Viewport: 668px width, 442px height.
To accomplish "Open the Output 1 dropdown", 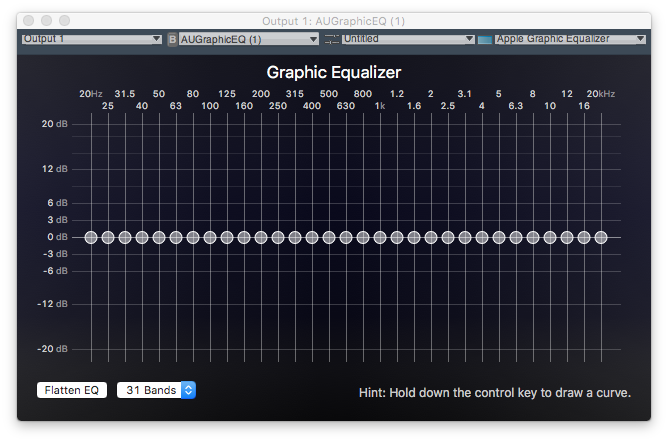I will click(x=91, y=39).
